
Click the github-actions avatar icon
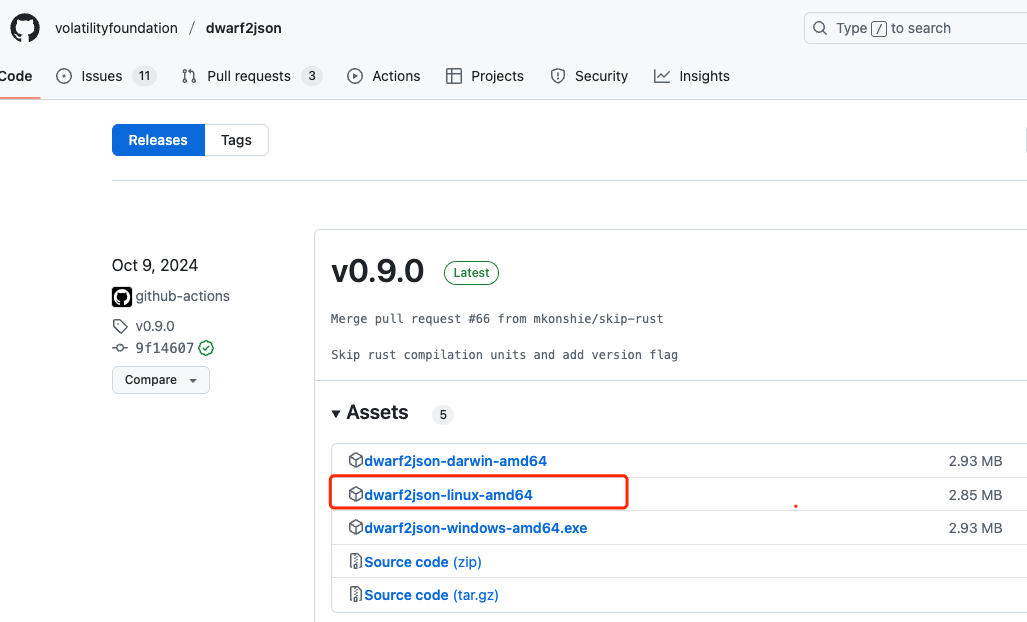121,296
